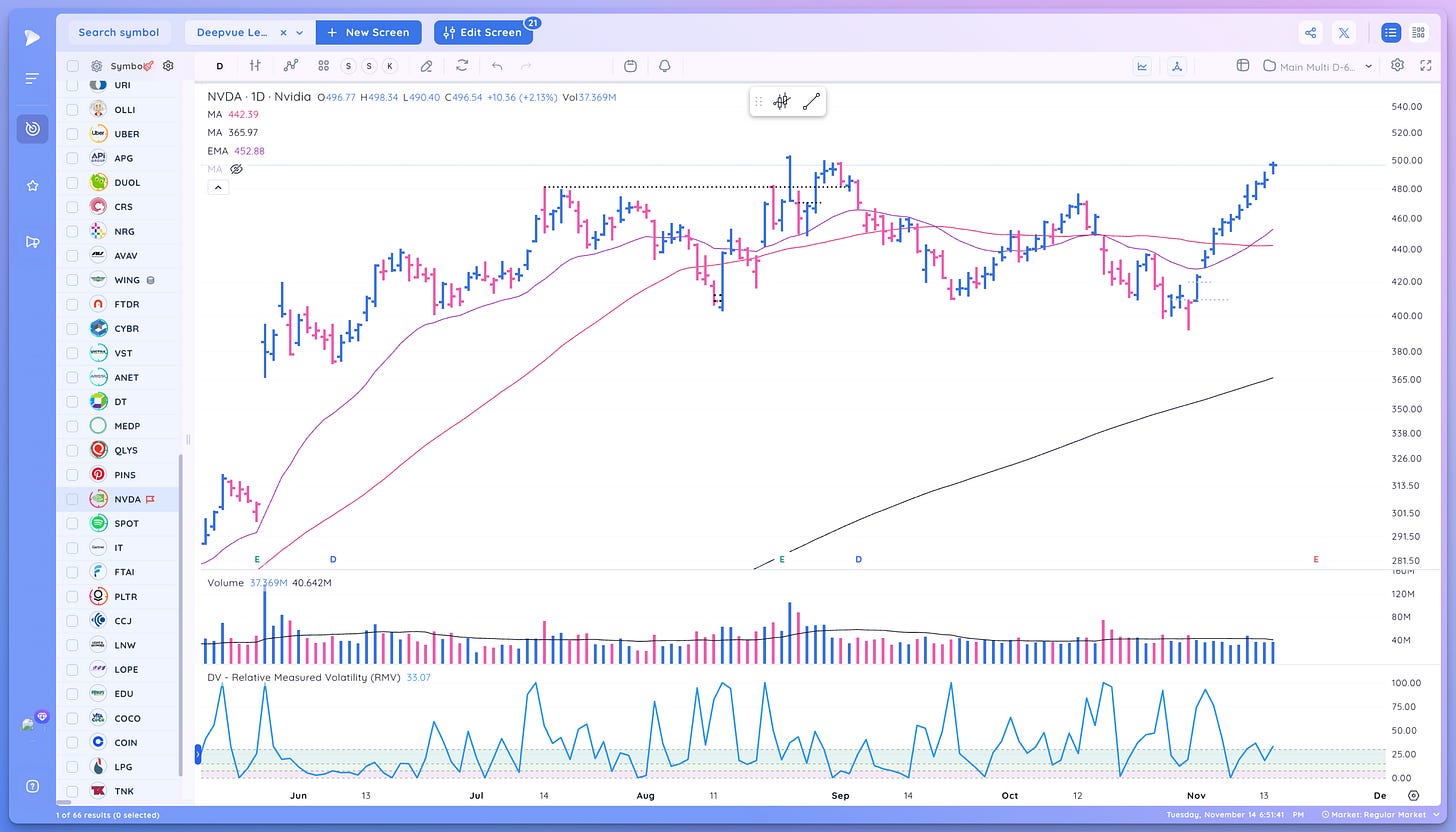Image resolution: width=1456 pixels, height=832 pixels.
Task: Check the DUOL row checkbox
Action: point(72,183)
